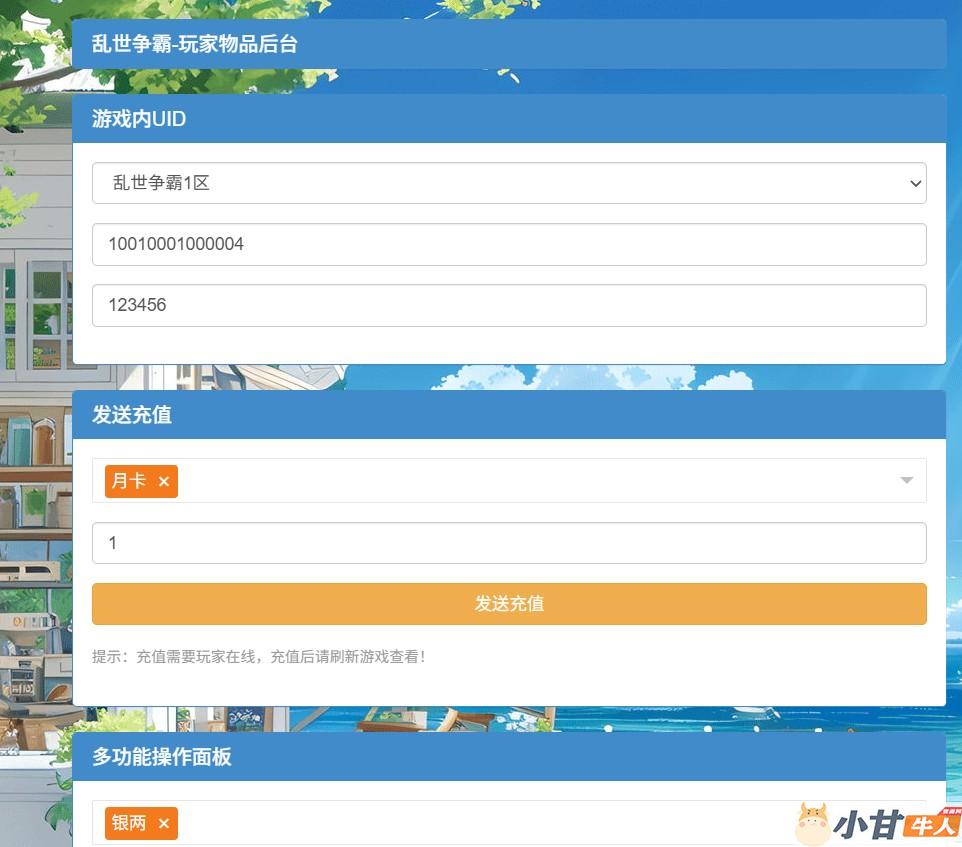Click the 游戏内UID panel header
The width and height of the screenshot is (962, 847).
508,119
